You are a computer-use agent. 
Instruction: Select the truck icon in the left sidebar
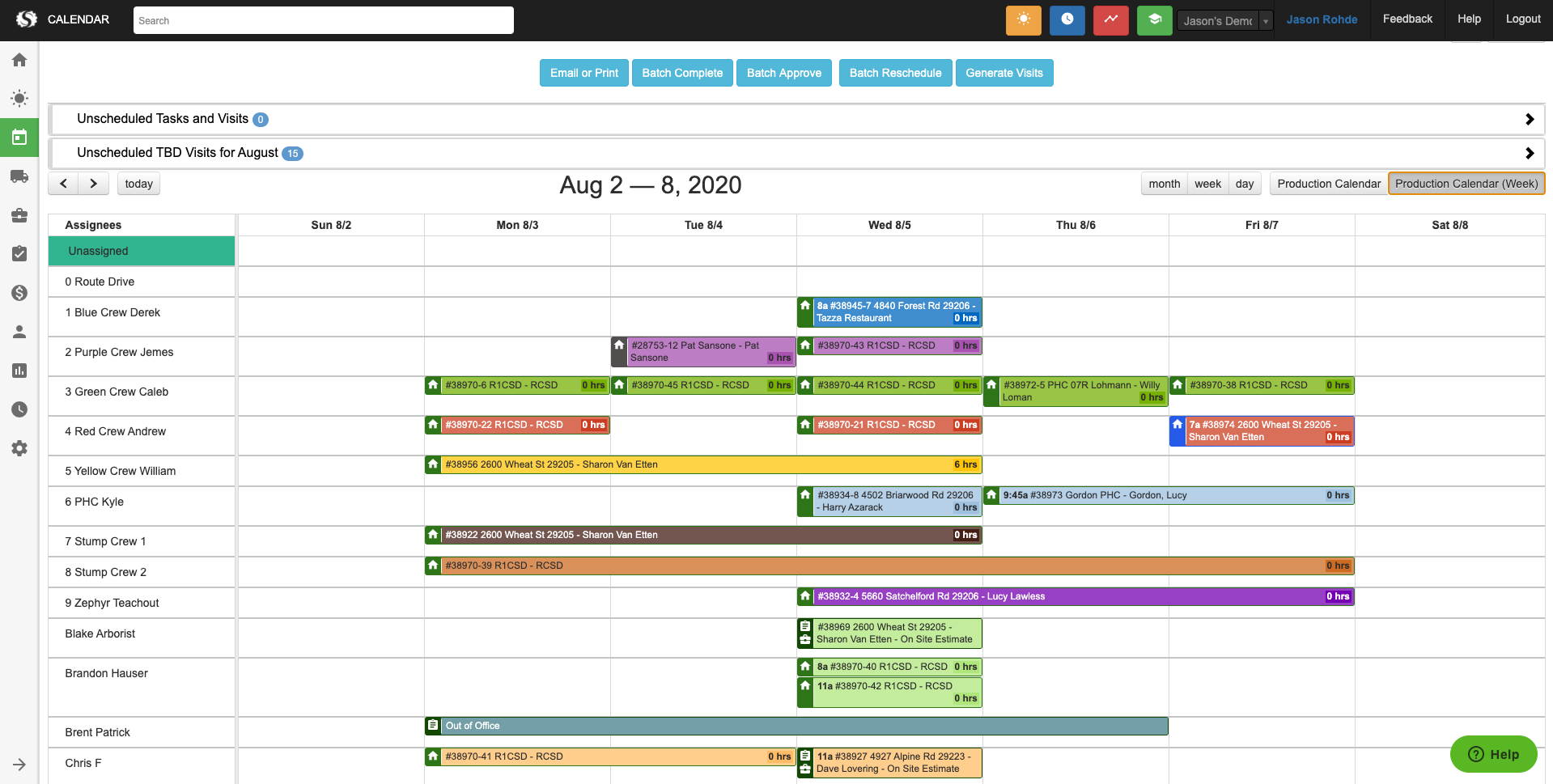19,176
